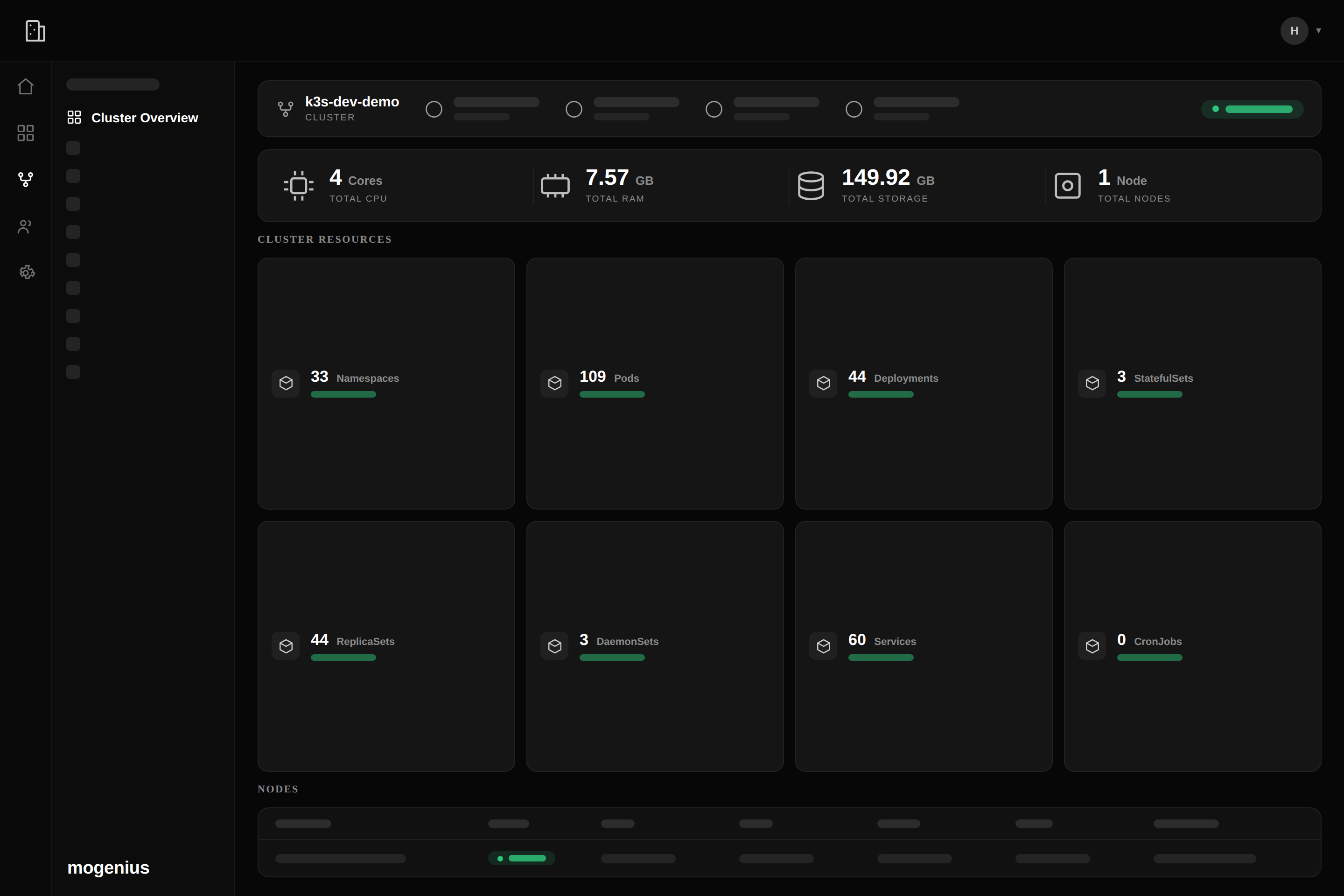
Task: Click the 33 Namespaces label
Action: click(x=355, y=377)
